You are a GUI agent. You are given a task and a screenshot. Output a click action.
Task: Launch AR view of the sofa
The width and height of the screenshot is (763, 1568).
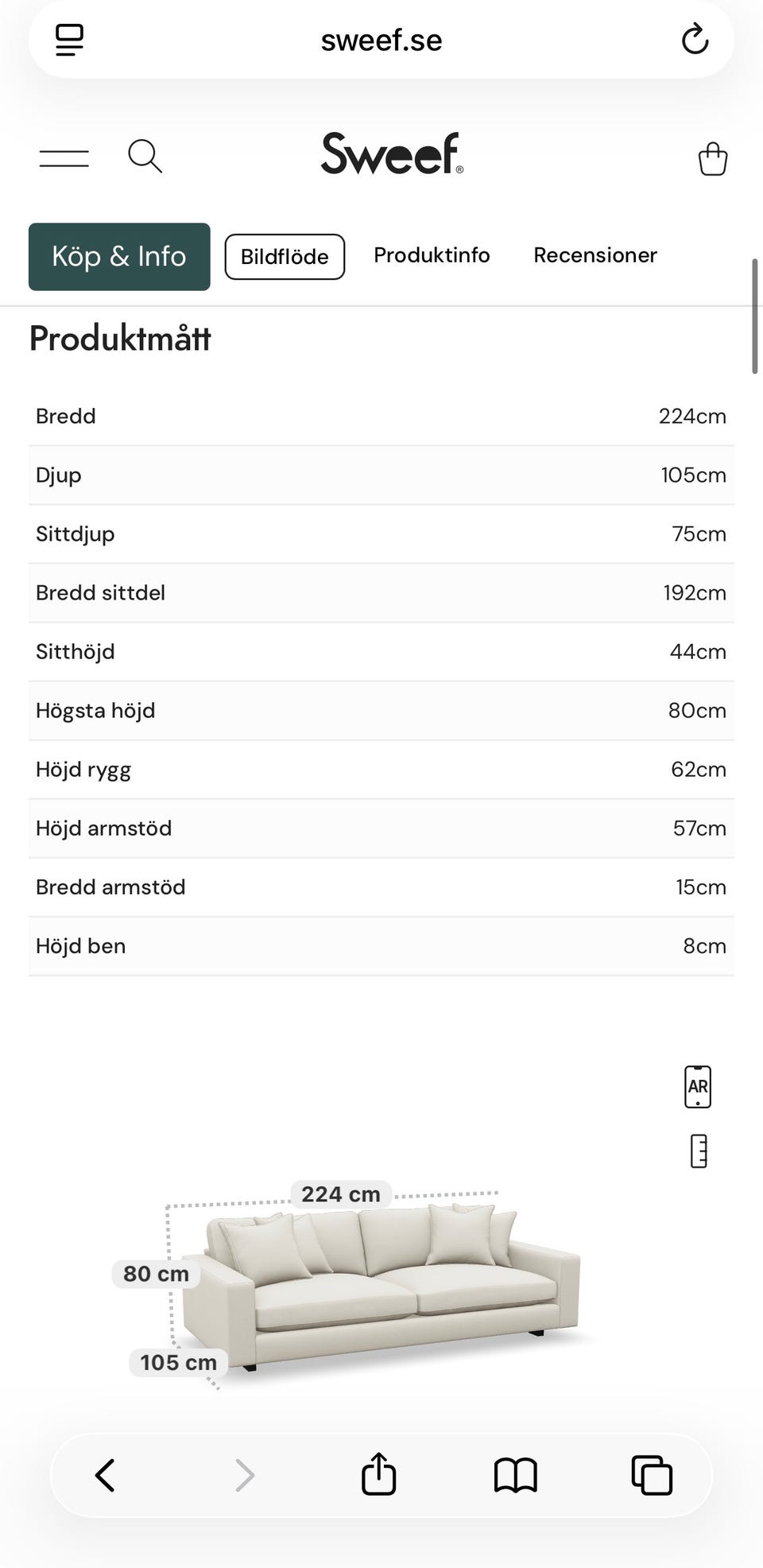698,1086
